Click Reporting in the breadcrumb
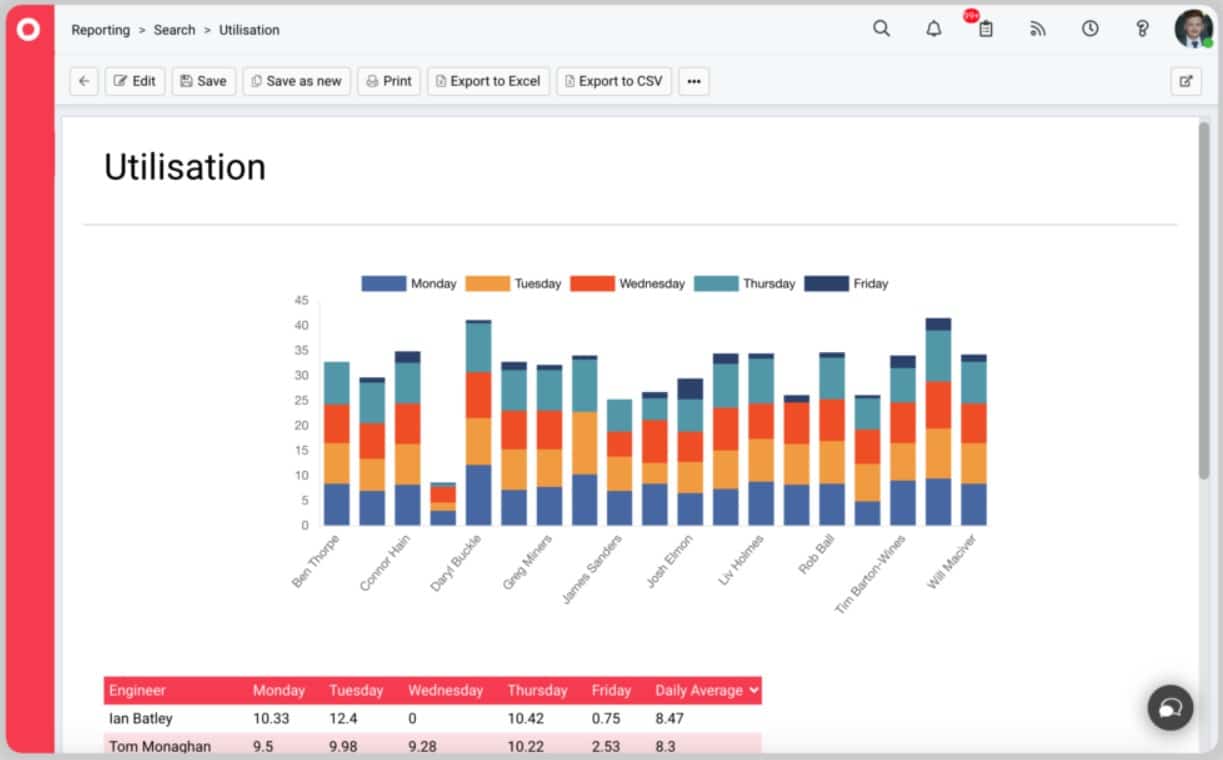Screen dimensions: 1223x760 (x=101, y=30)
